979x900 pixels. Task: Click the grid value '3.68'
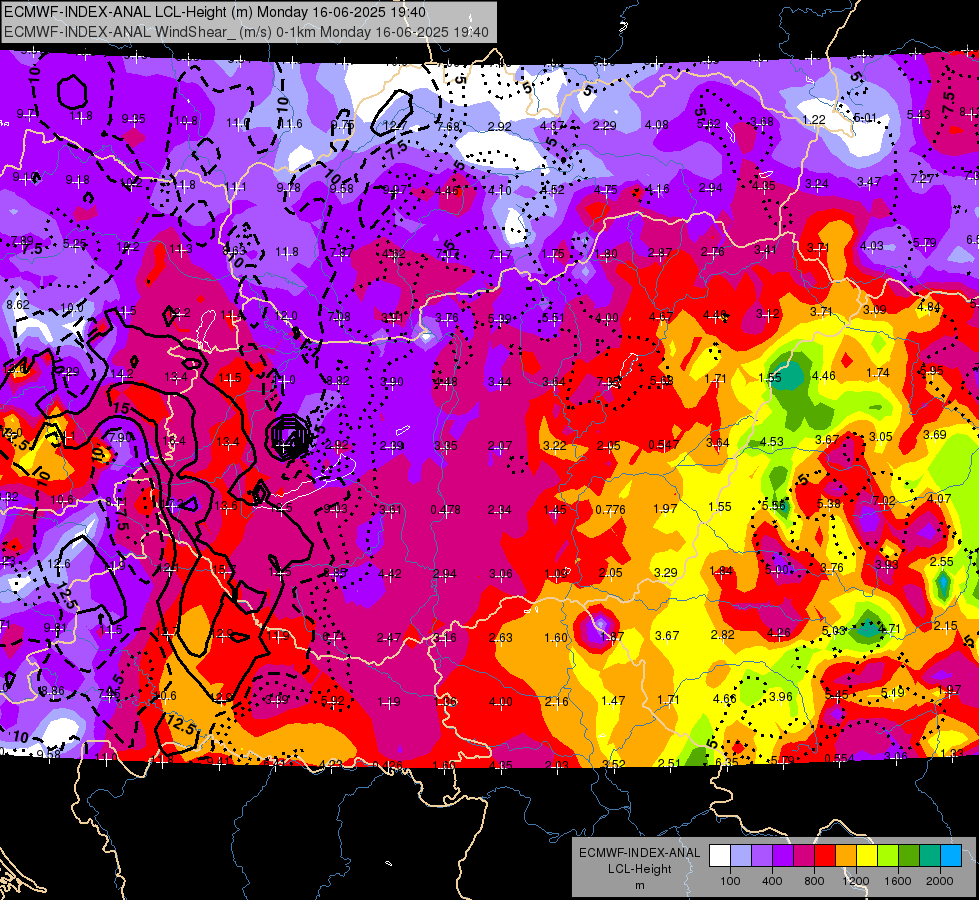point(762,121)
